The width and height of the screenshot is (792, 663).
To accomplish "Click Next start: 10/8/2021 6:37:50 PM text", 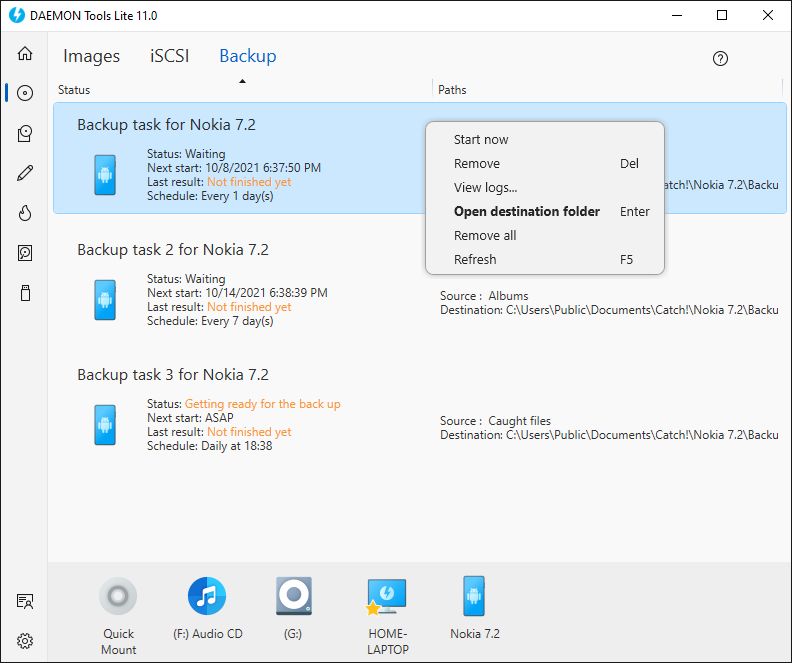I will coord(234,168).
